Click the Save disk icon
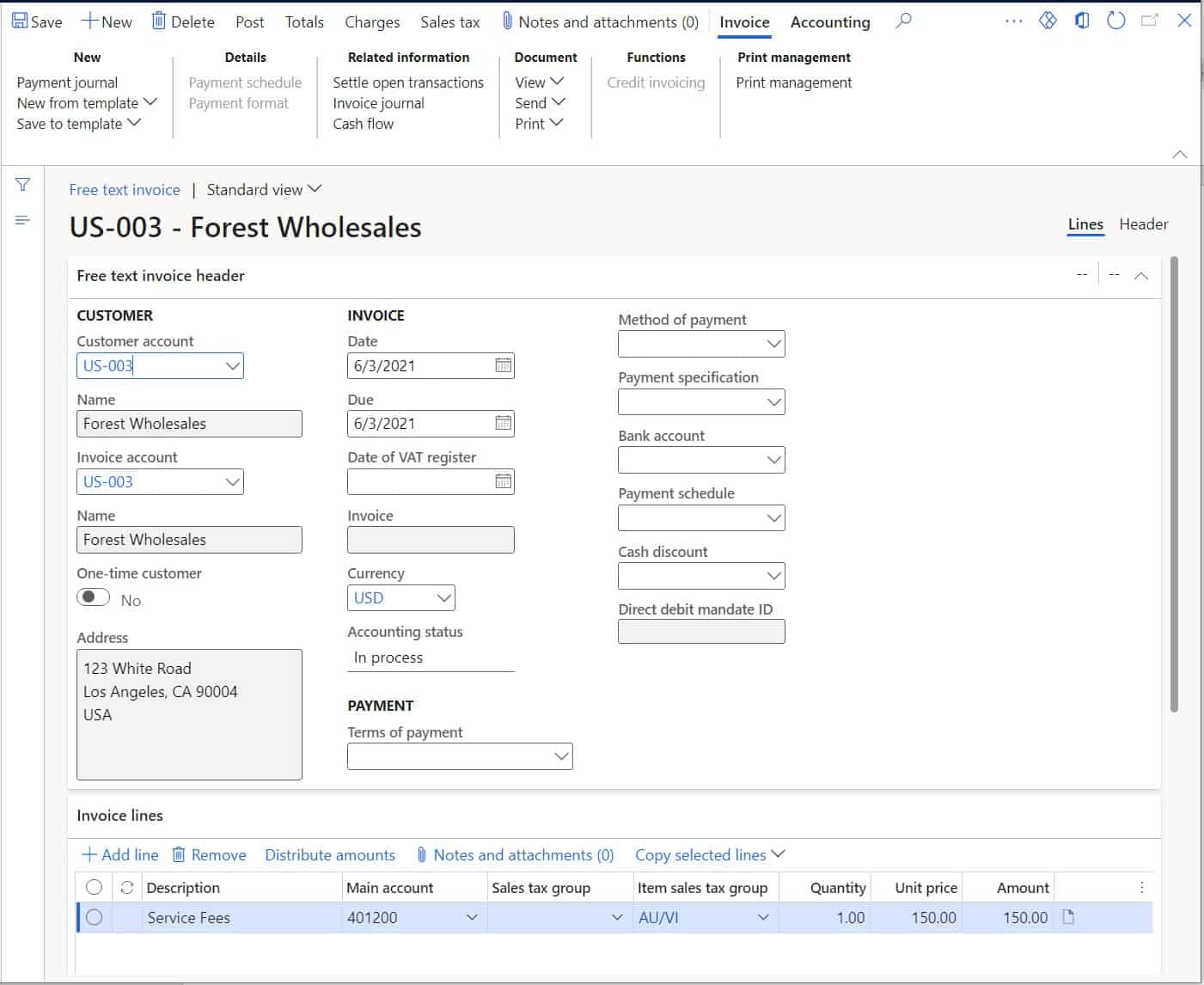Viewport: 1204px width, 985px height. tap(19, 21)
